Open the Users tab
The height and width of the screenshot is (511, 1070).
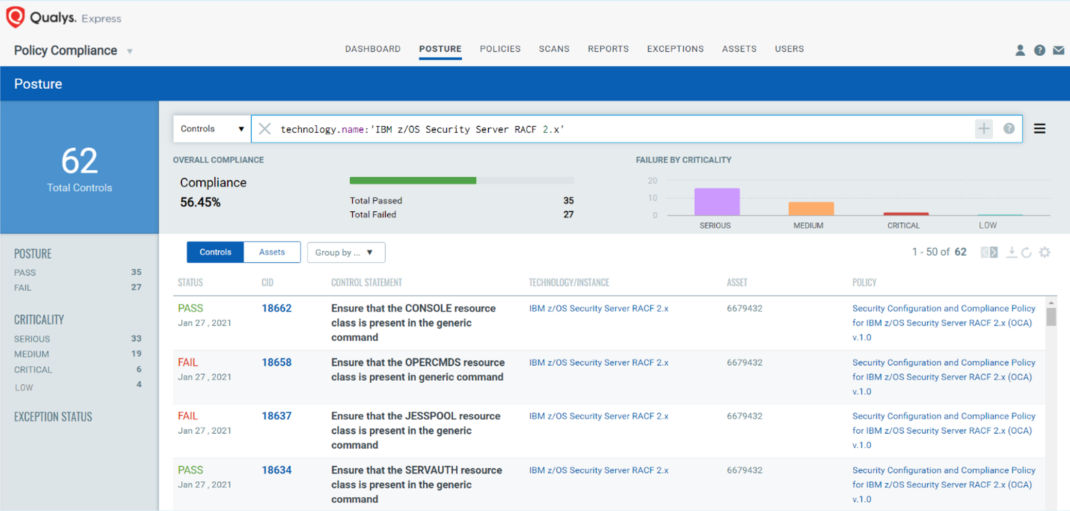tap(789, 49)
